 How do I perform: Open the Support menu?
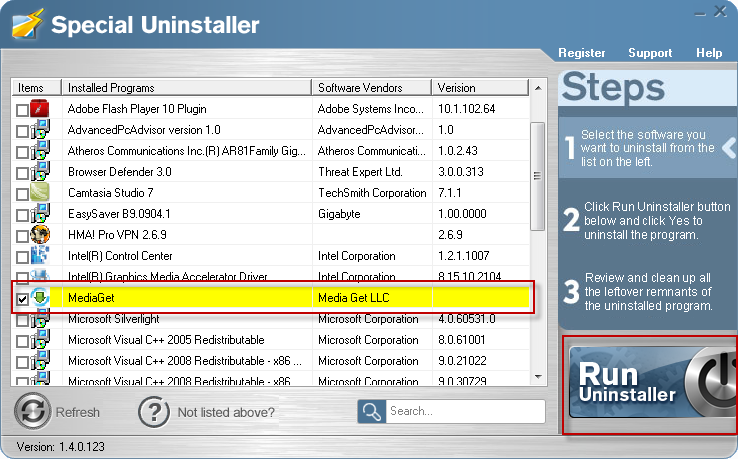650,53
